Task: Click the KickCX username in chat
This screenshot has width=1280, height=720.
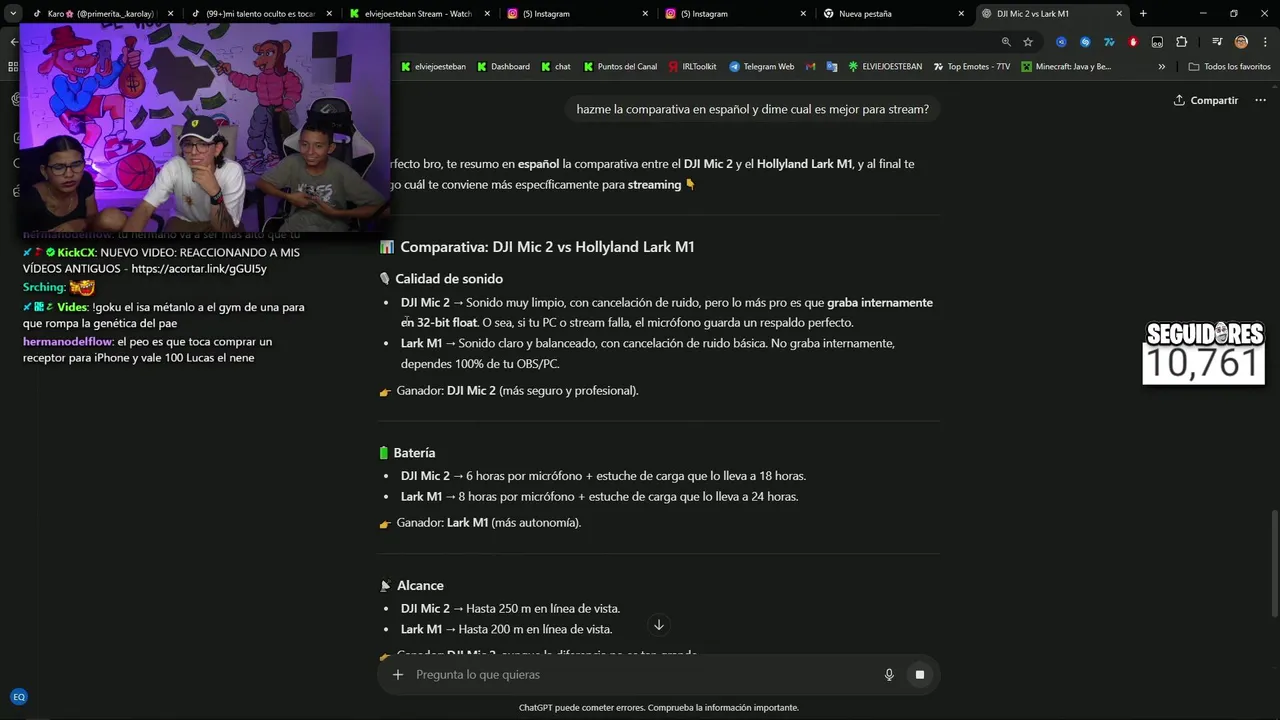Action: (76, 253)
